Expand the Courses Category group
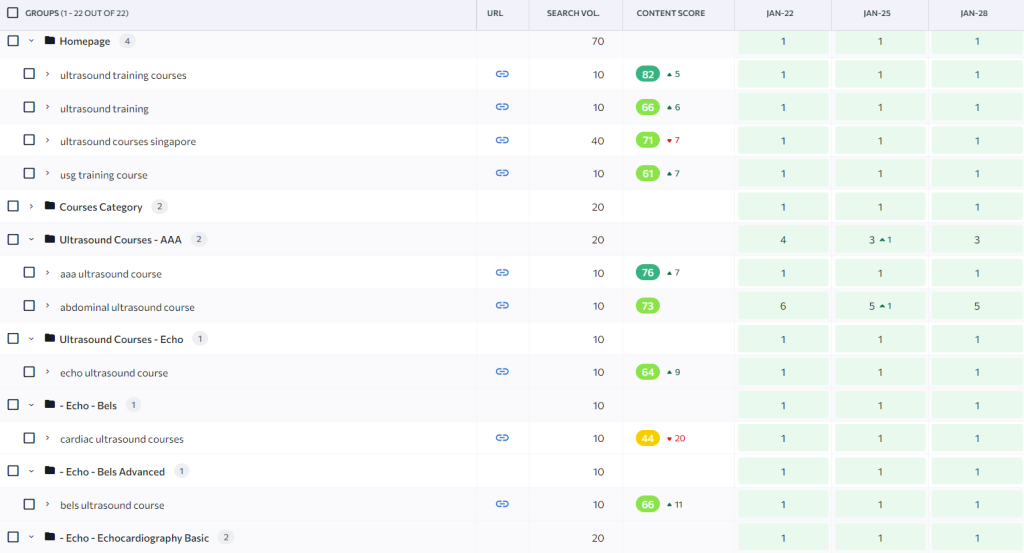Screen dimensions: 1024x553 [x=31, y=207]
